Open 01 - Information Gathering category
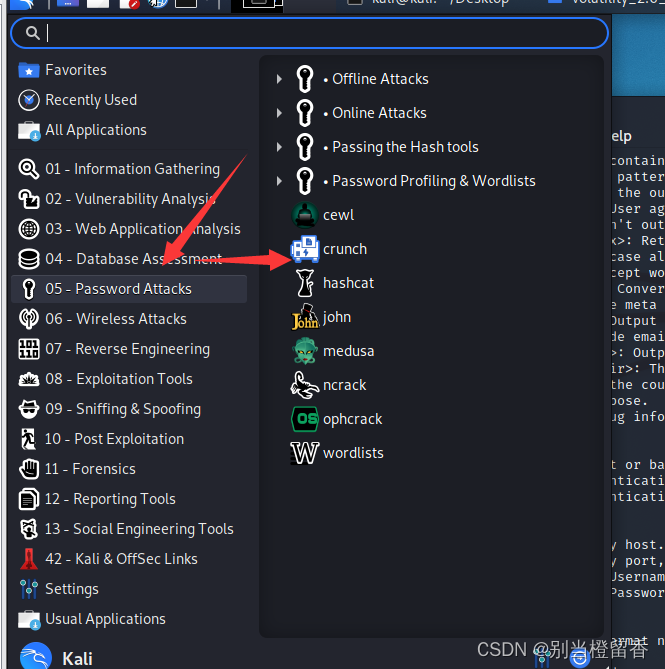The image size is (665, 669). pyautogui.click(x=129, y=169)
